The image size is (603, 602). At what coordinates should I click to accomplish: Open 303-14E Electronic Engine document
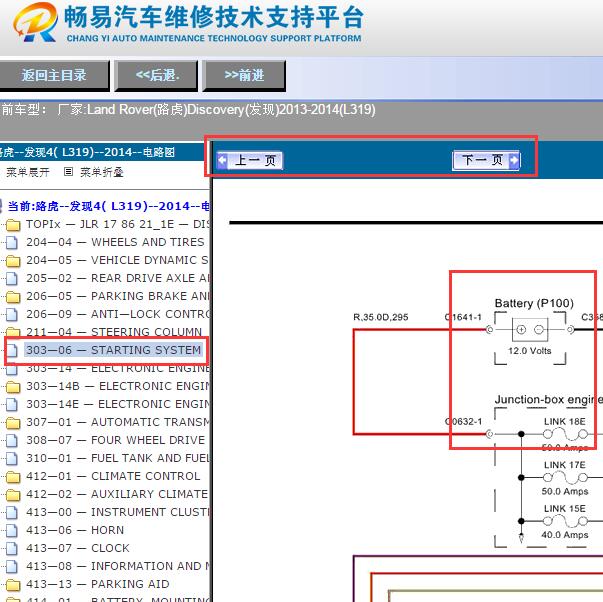click(118, 404)
